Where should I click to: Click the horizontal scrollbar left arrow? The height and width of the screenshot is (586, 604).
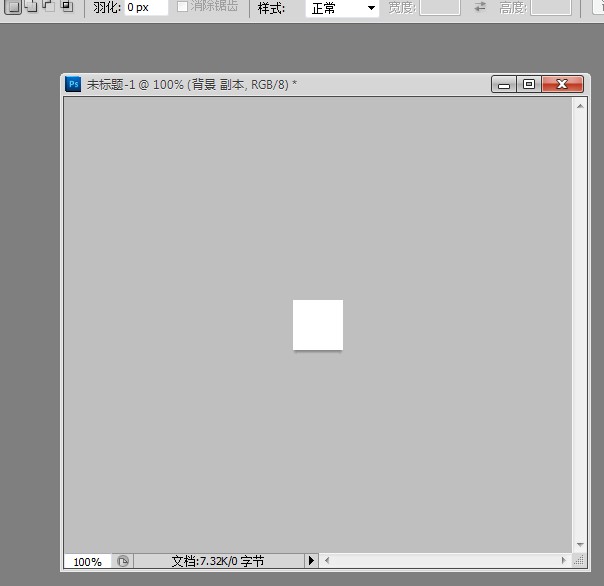coord(327,561)
